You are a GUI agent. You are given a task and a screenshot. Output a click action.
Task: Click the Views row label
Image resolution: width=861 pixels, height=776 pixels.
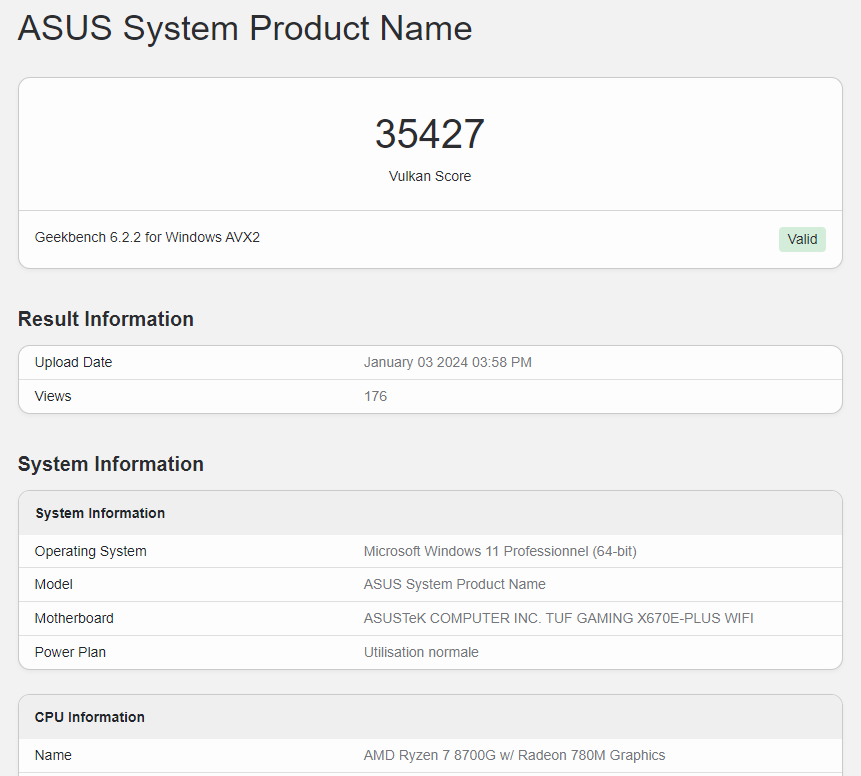click(x=53, y=396)
